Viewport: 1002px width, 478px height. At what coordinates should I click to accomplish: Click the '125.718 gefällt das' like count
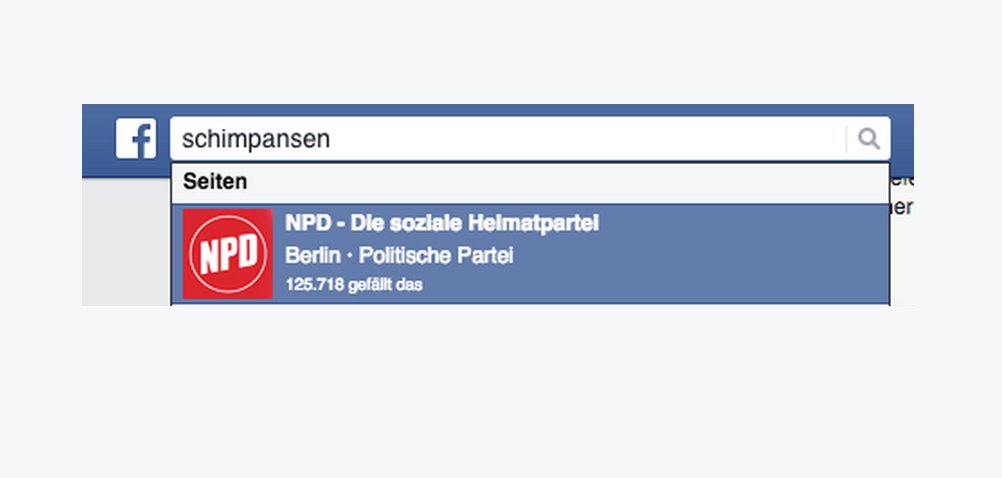pyautogui.click(x=353, y=285)
